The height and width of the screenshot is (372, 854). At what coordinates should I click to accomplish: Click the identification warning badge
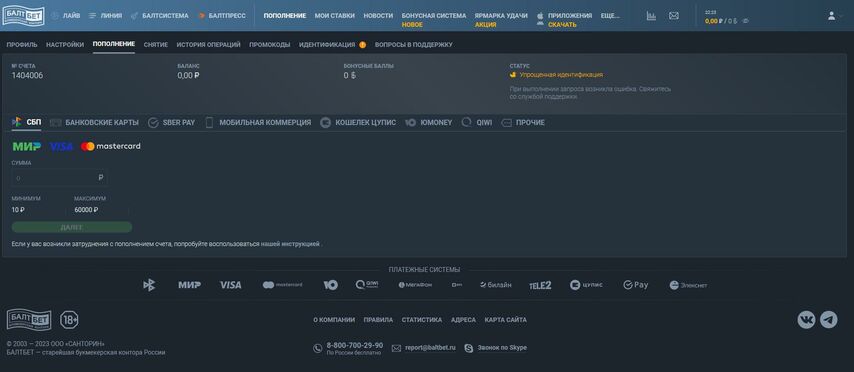tap(362, 45)
